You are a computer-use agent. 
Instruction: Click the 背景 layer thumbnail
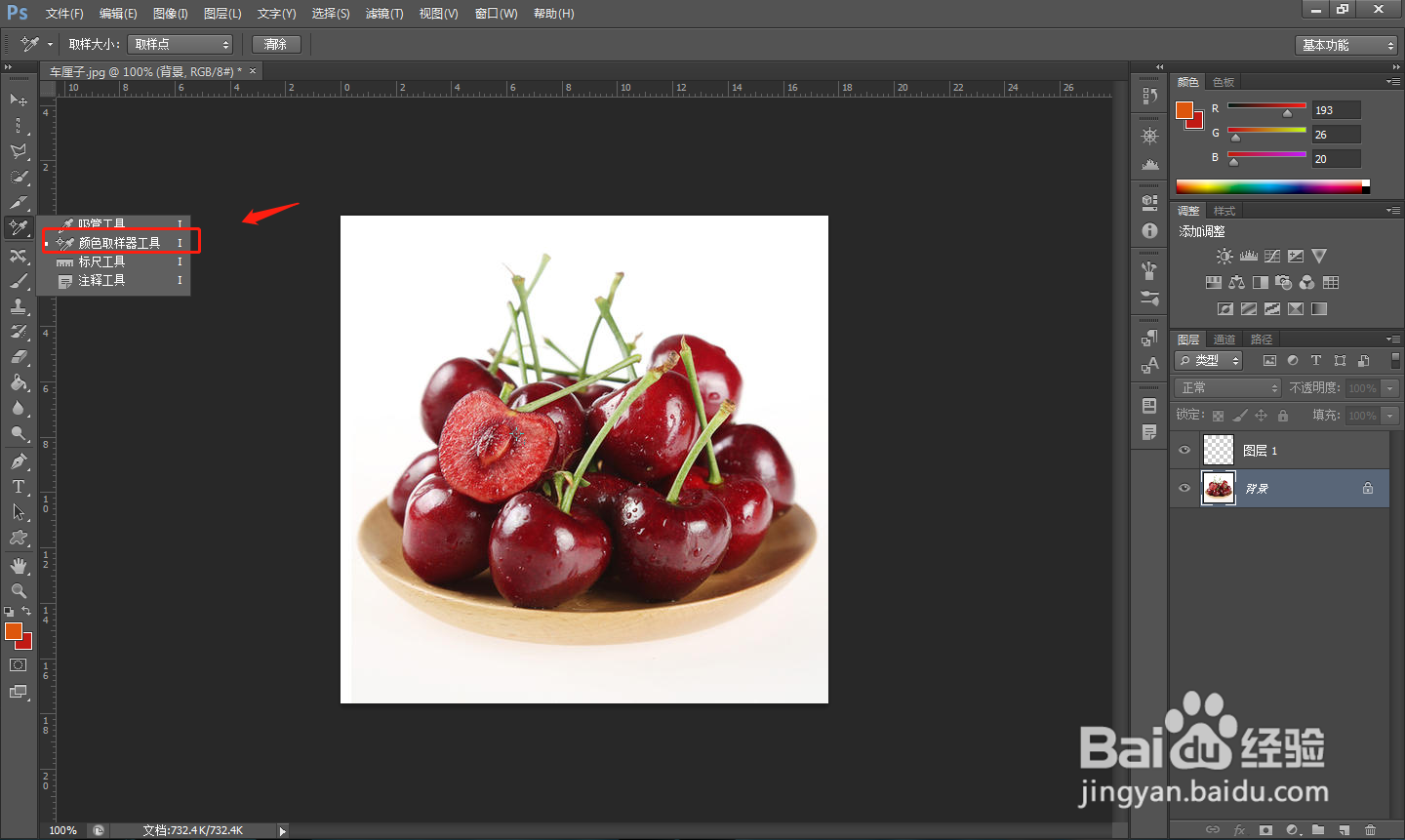point(1219,488)
